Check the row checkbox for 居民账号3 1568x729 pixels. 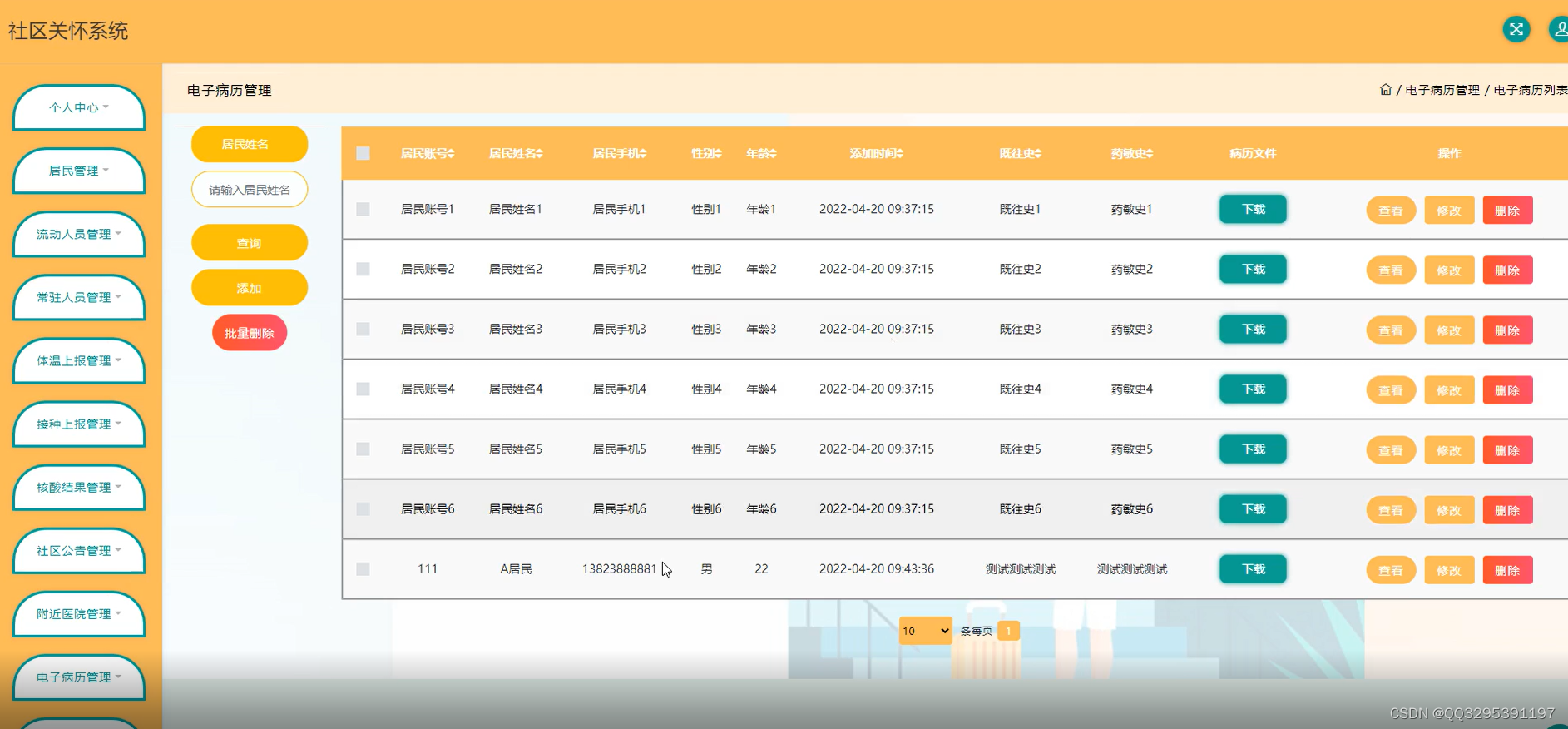pos(363,329)
